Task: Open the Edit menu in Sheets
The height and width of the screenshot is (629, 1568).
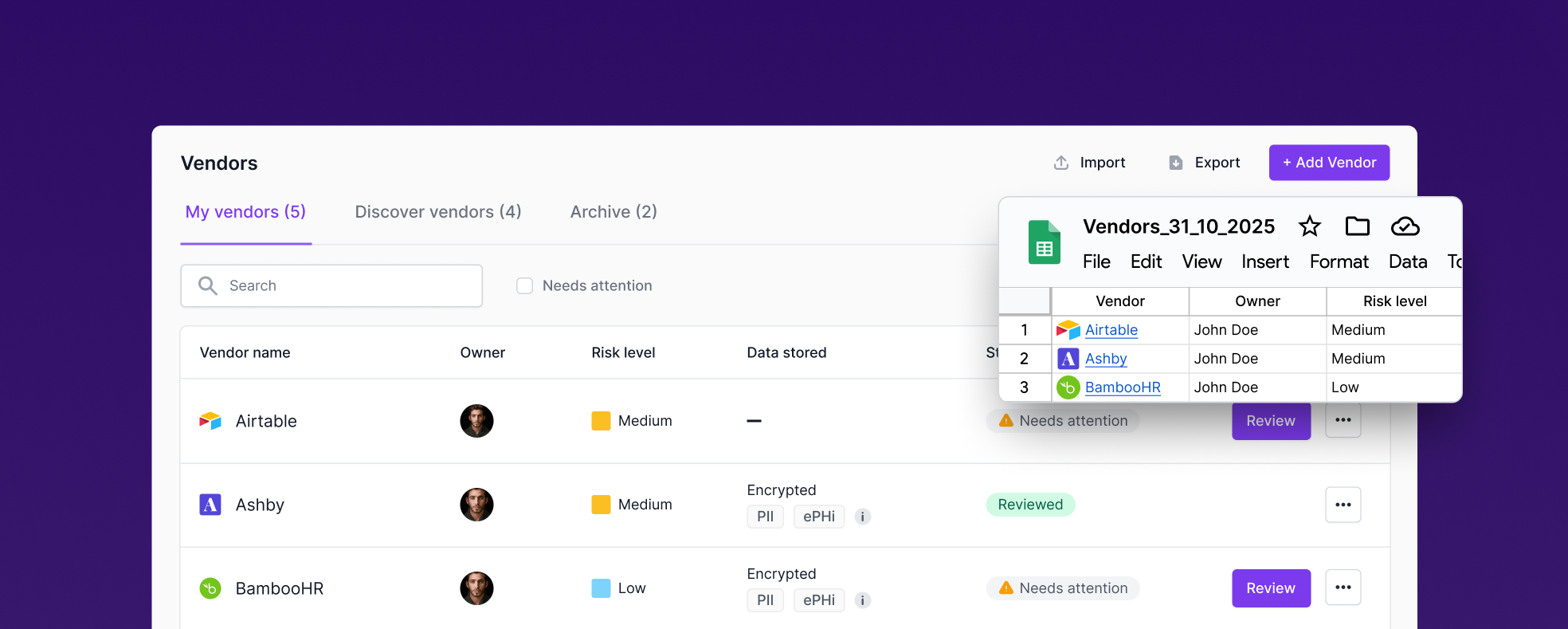Action: pyautogui.click(x=1146, y=261)
